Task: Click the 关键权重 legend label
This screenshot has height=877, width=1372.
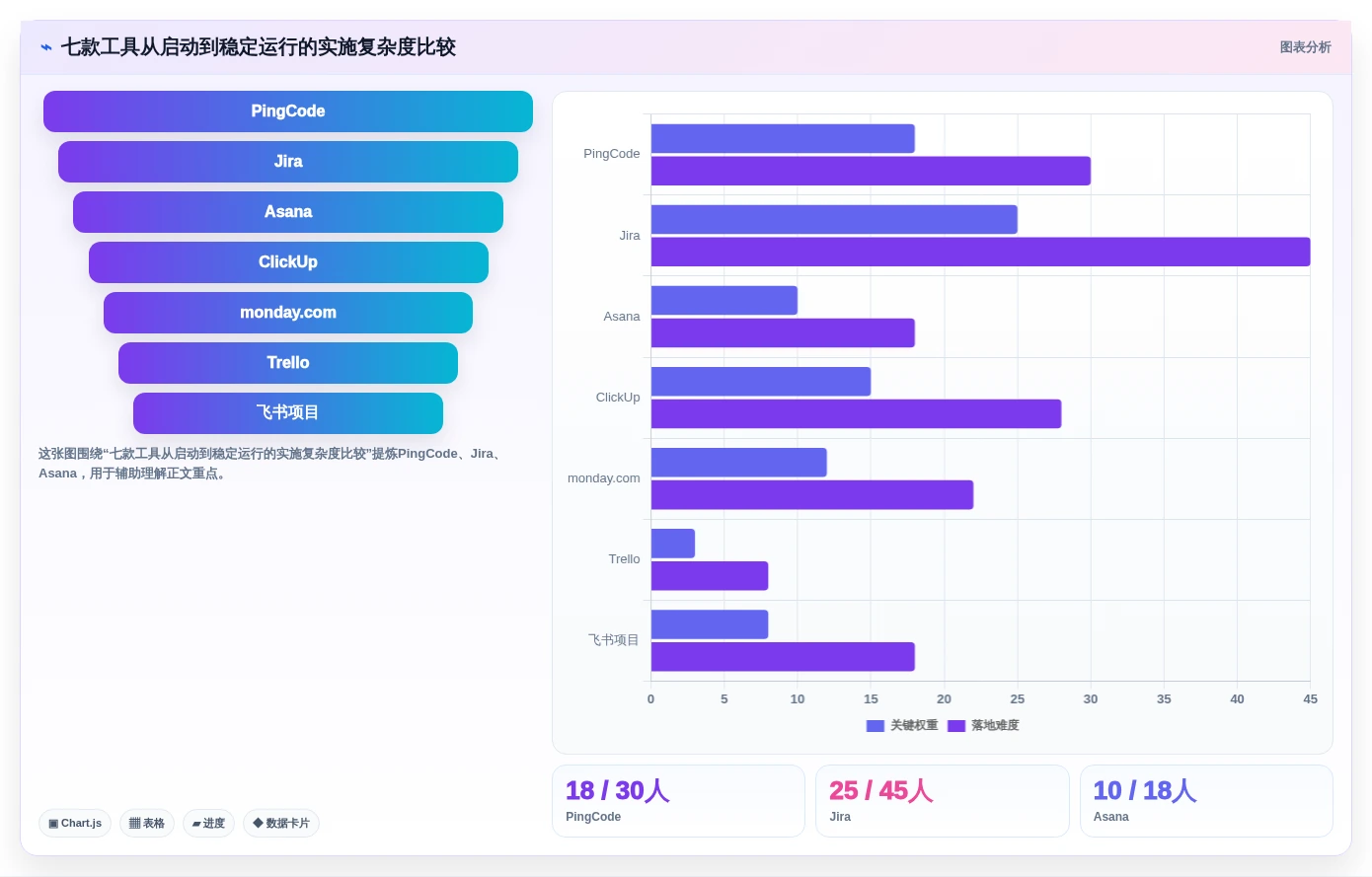Action: pos(914,725)
